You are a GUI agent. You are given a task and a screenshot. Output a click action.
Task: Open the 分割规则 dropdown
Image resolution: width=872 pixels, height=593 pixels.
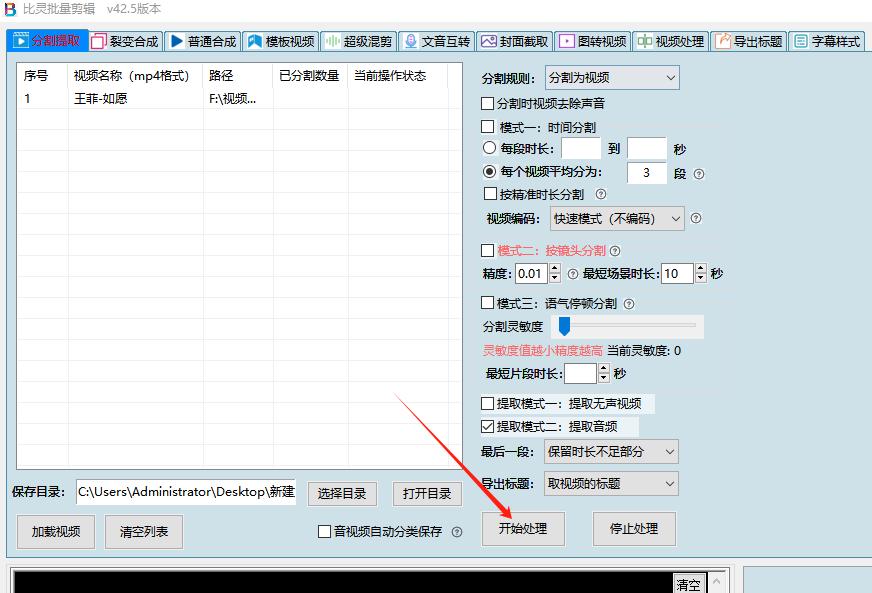(x=611, y=77)
